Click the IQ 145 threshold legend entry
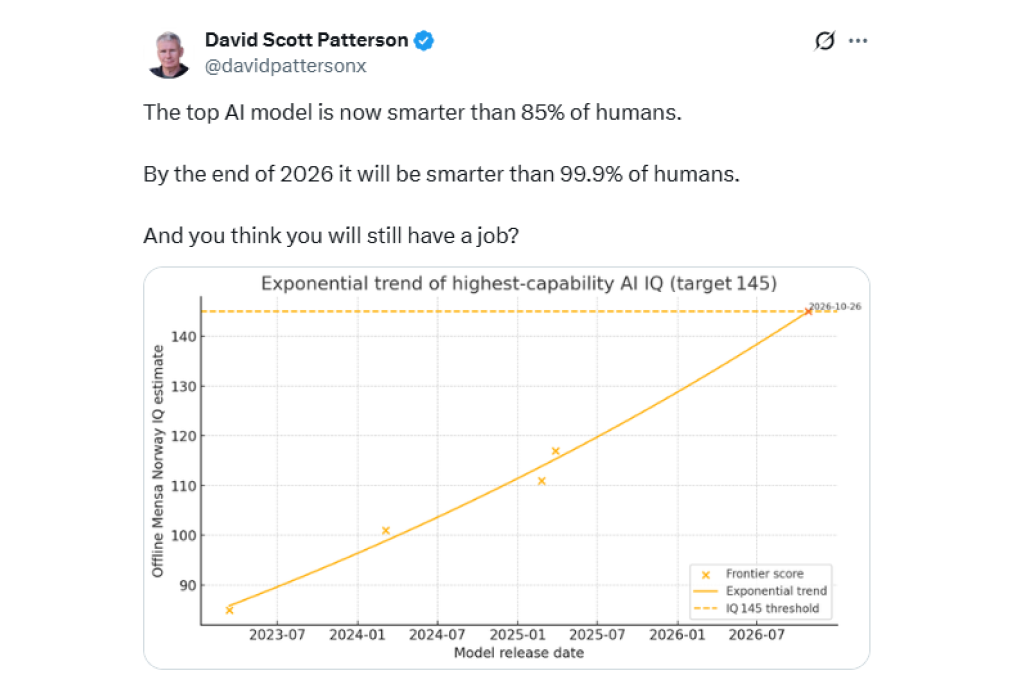This screenshot has height=693, width=1011. click(756, 609)
